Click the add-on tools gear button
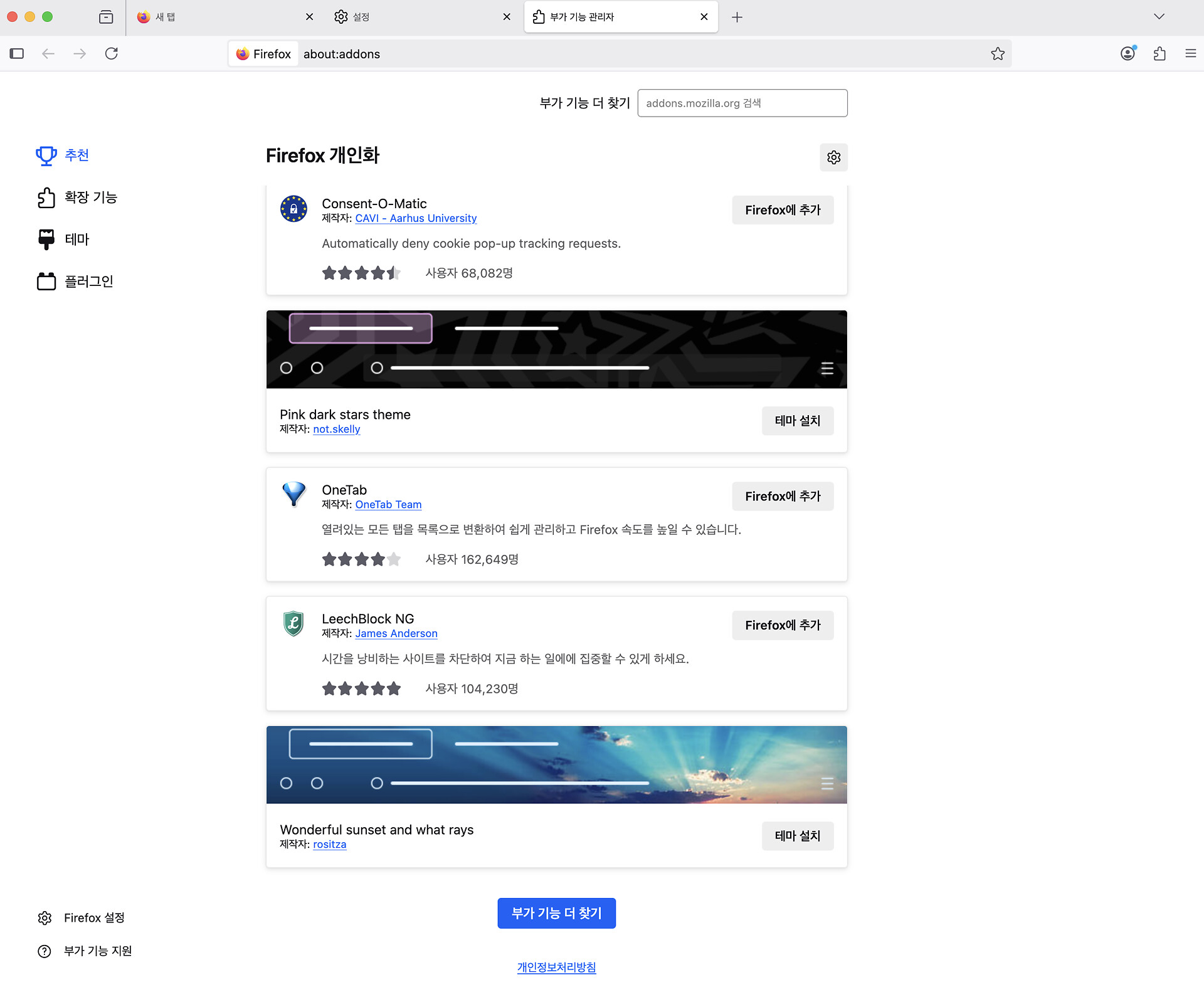 click(x=833, y=157)
